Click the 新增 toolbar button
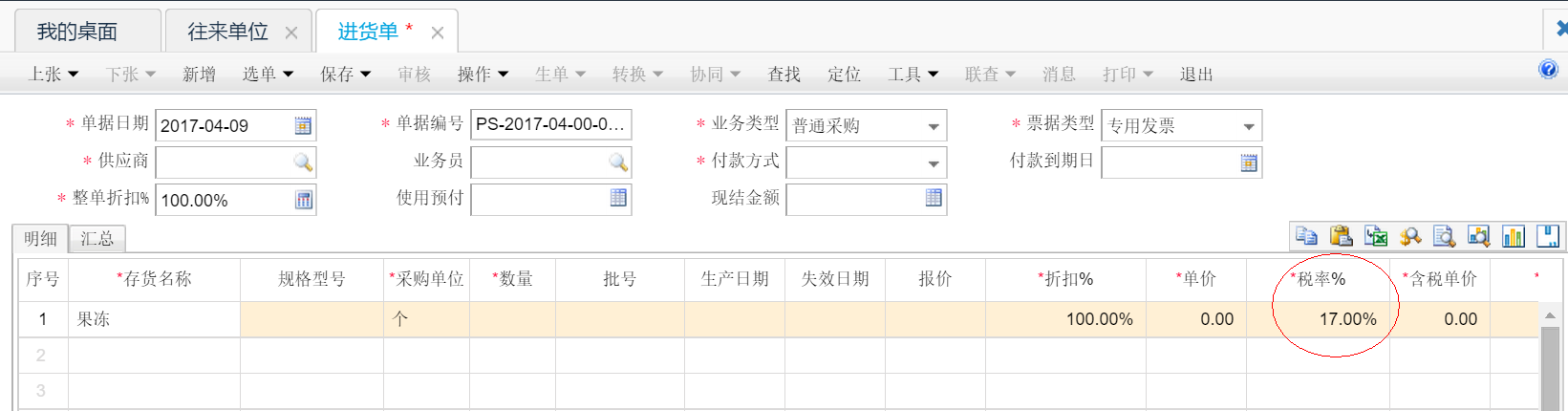Screen dimensions: 1568x411 (199, 74)
